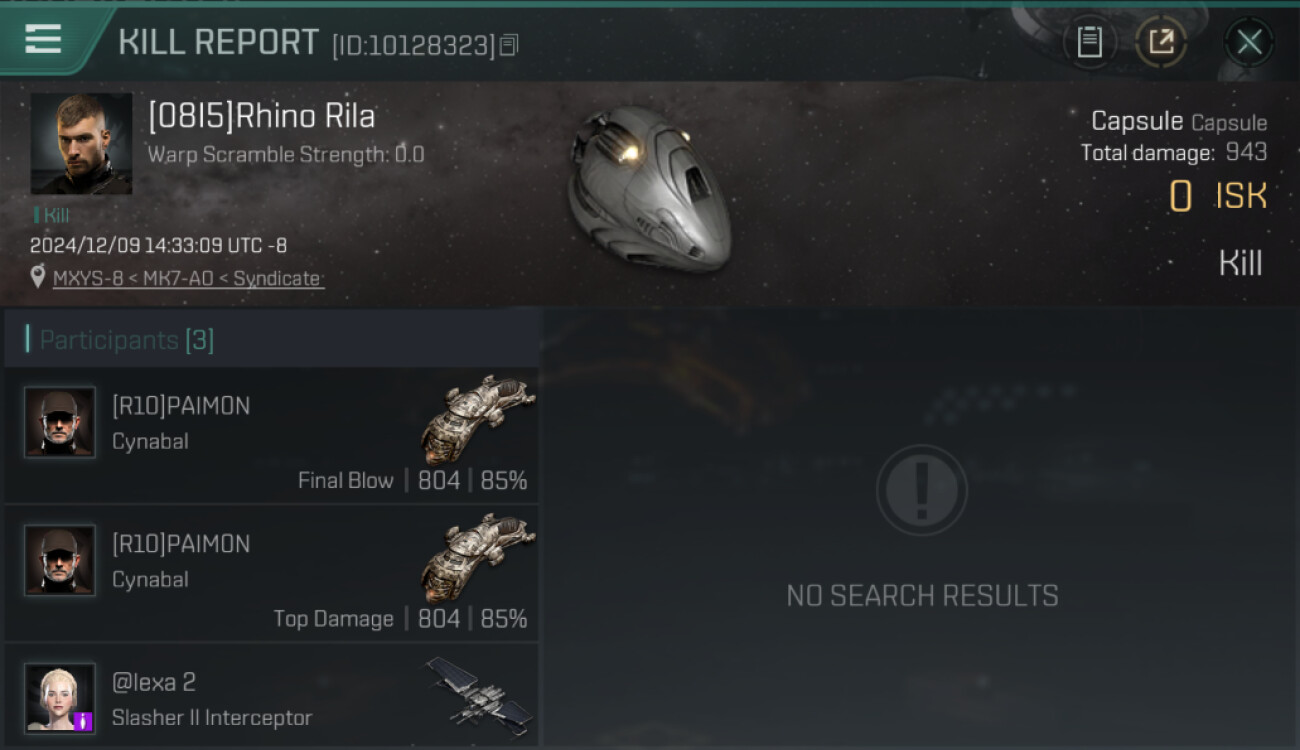Share kill report via export icon
1300x750 pixels.
coord(1160,42)
